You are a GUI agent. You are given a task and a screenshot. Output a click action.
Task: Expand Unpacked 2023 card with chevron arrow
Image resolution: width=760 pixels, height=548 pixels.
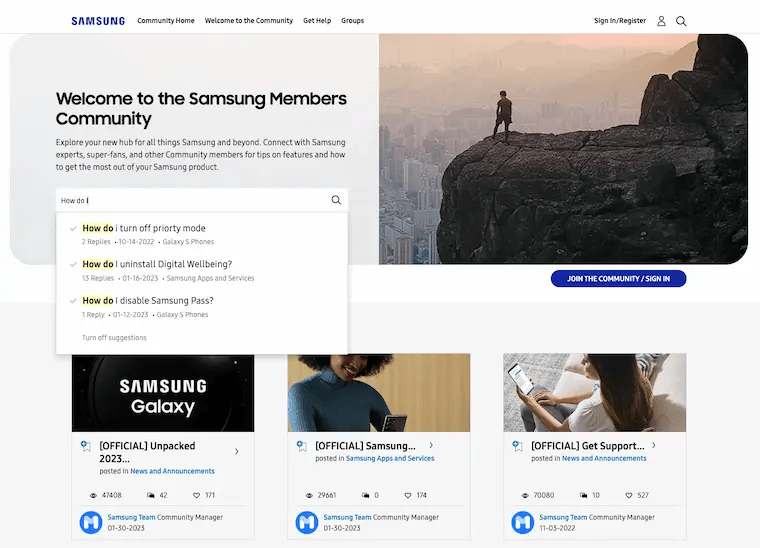click(237, 451)
